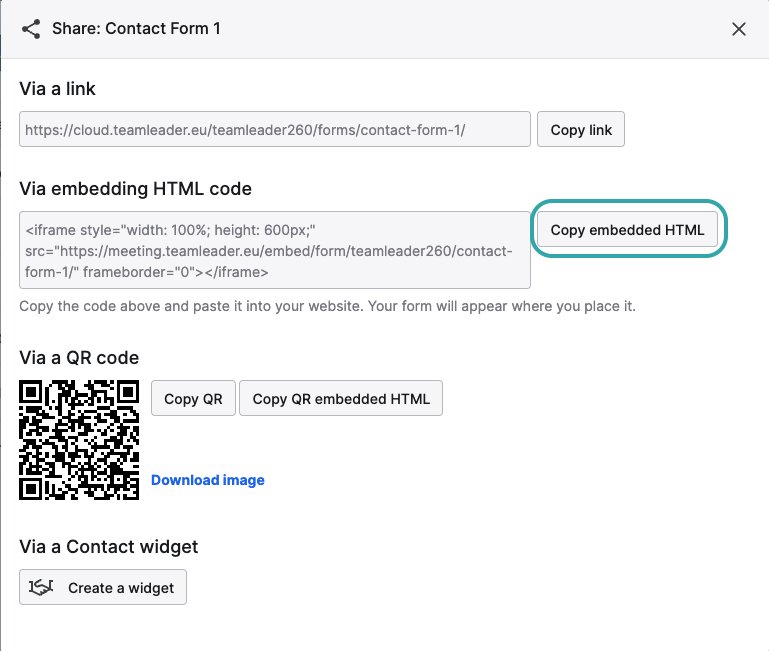Copy the form link with Copy link
The width and height of the screenshot is (769, 651).
tap(581, 129)
